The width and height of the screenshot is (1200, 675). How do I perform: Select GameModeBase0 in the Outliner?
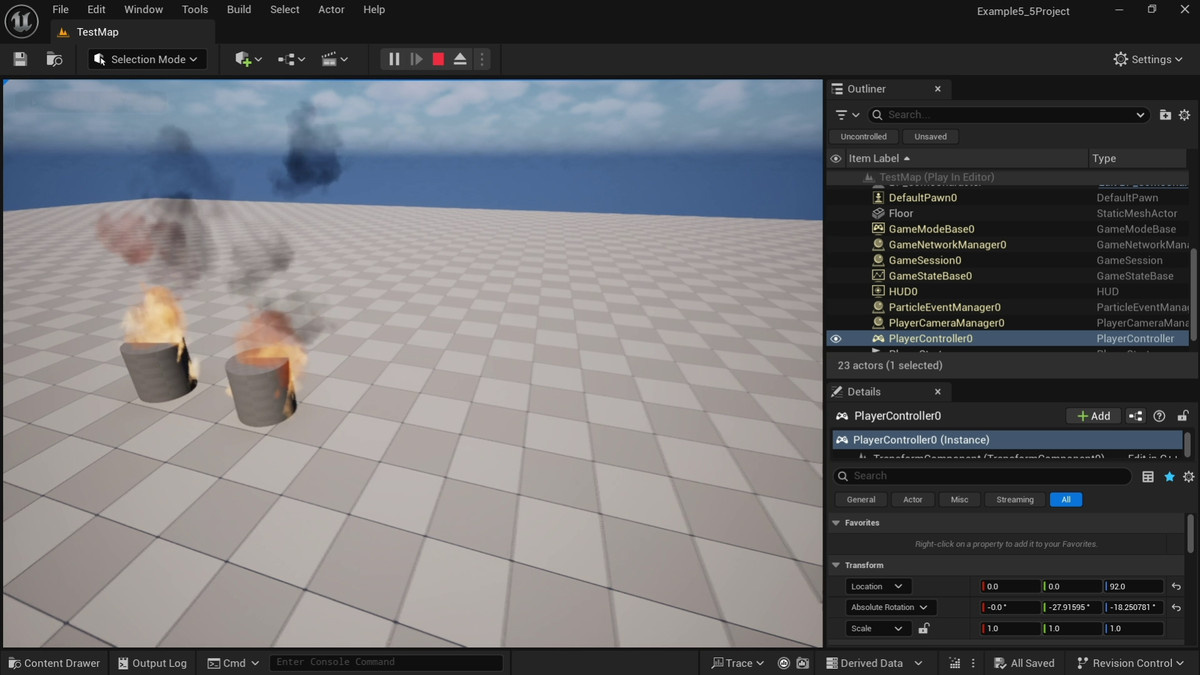(931, 229)
